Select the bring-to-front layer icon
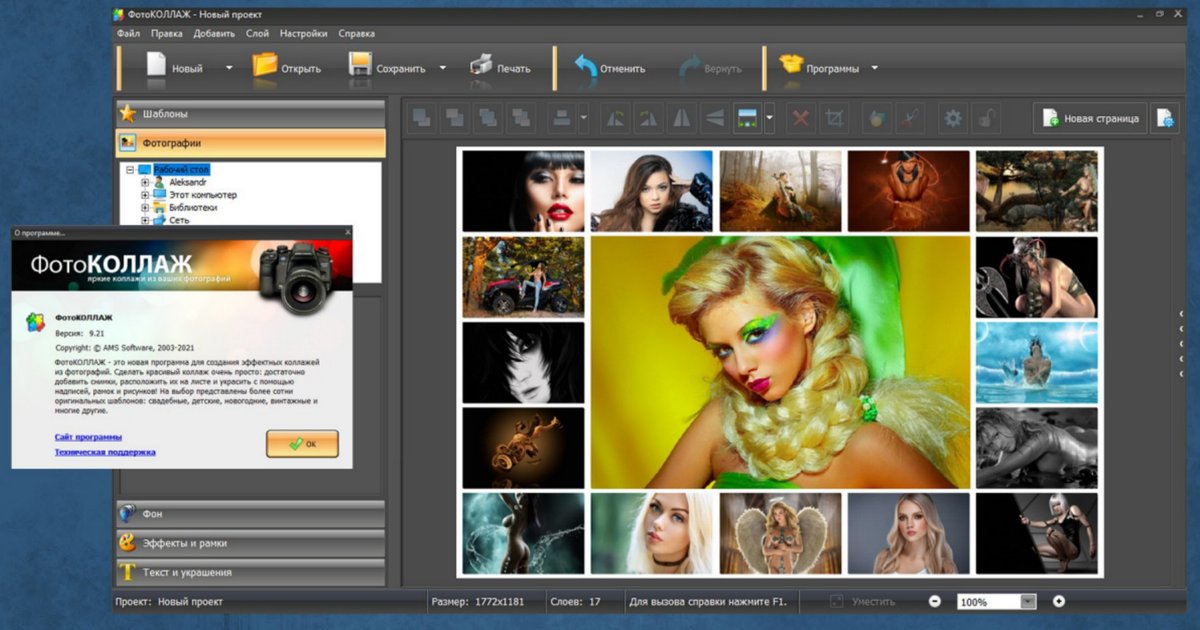This screenshot has width=1200, height=630. (x=420, y=117)
